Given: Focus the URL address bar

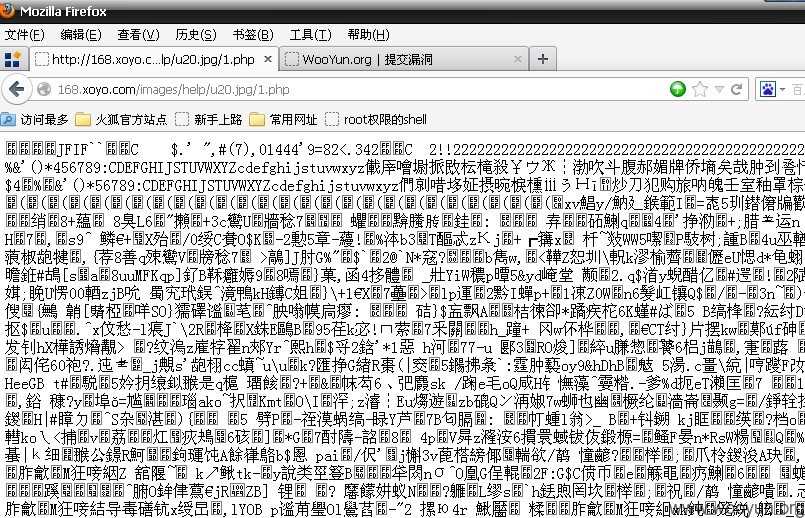Looking at the screenshot, I should coord(359,89).
